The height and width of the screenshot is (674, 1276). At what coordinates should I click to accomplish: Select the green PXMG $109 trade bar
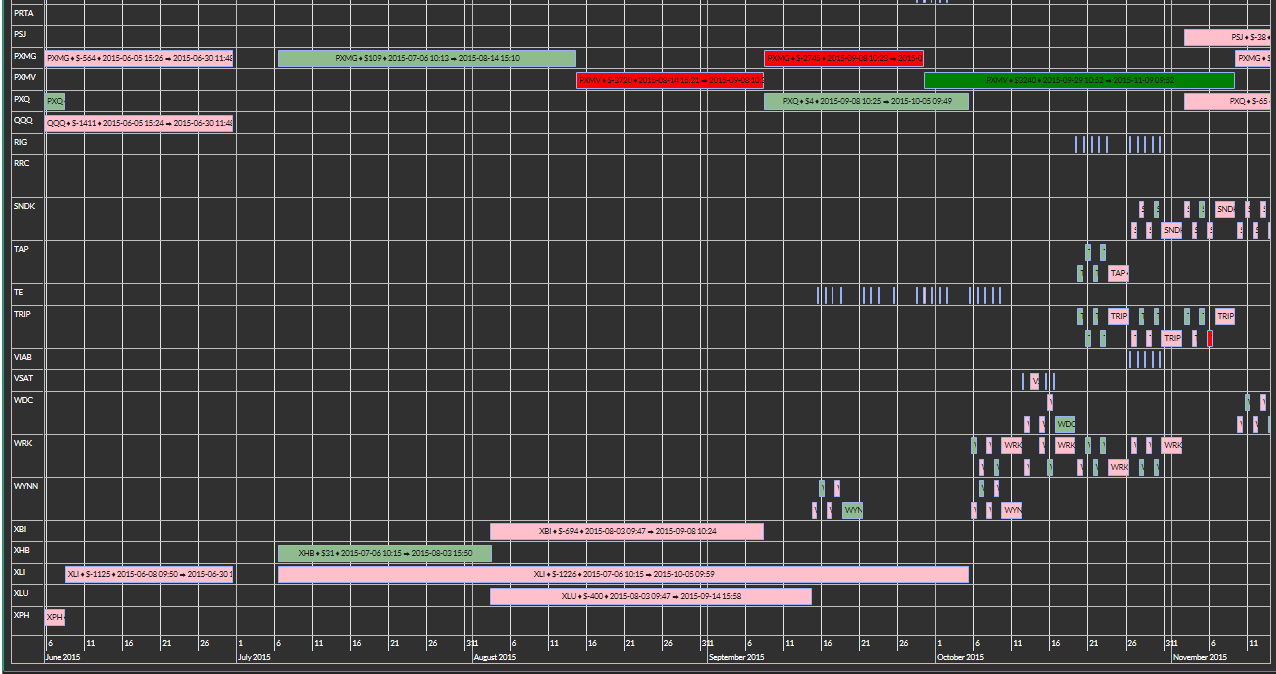(427, 58)
